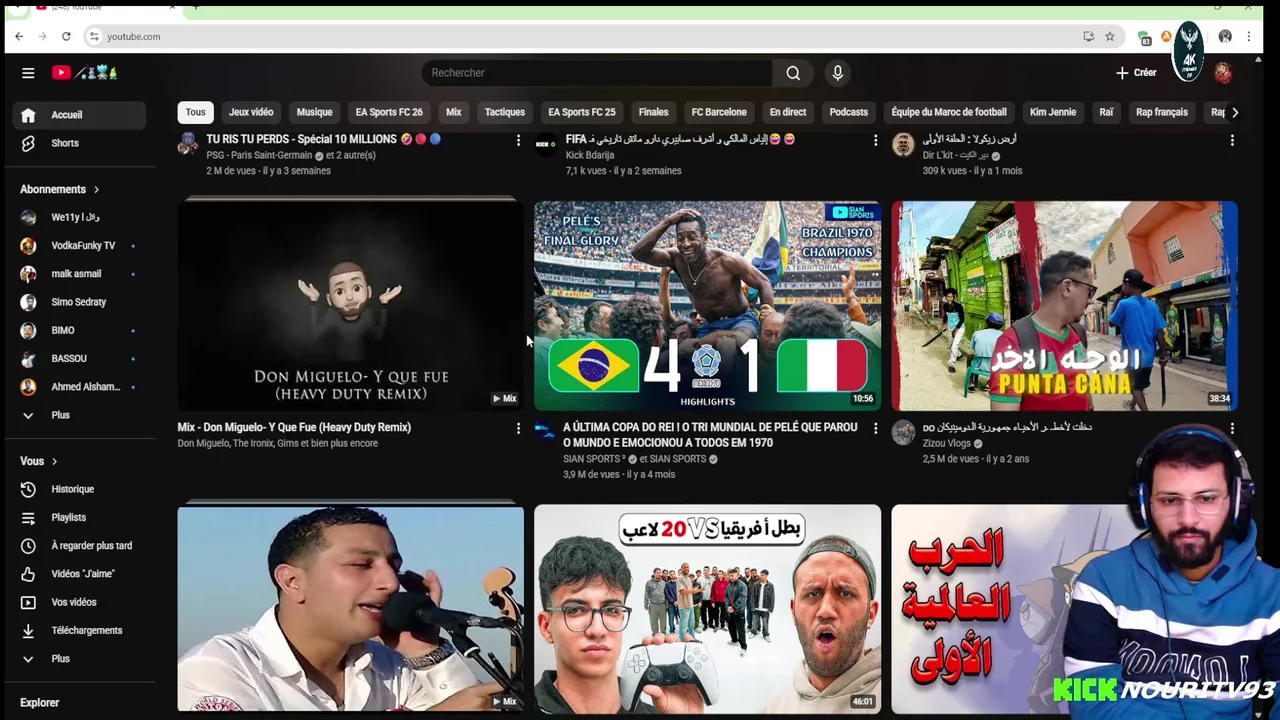Screen dimensions: 1280x720
Task: Open Vidéos "J'aime" list
Action: coord(80,574)
